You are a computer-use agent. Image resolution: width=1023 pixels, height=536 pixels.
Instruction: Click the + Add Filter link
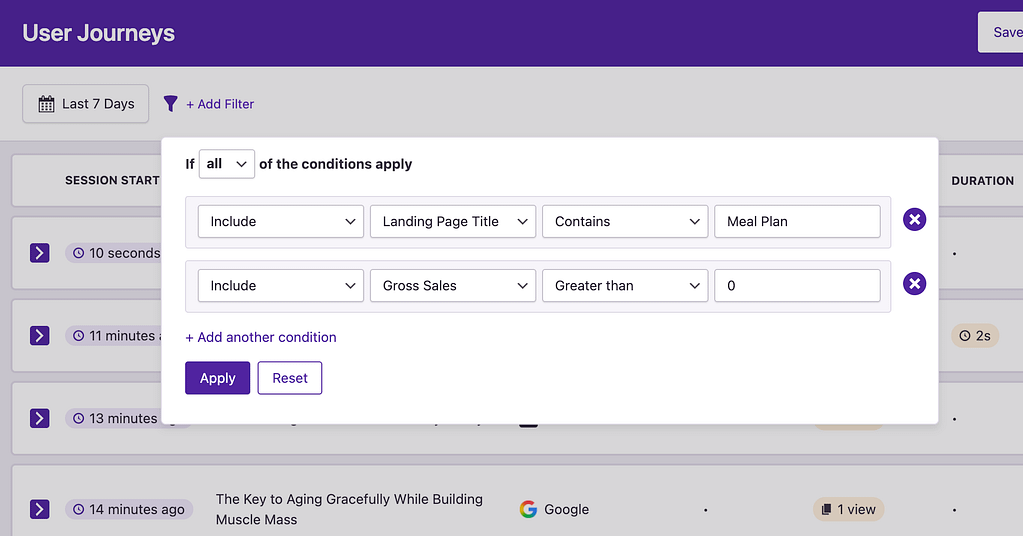220,104
